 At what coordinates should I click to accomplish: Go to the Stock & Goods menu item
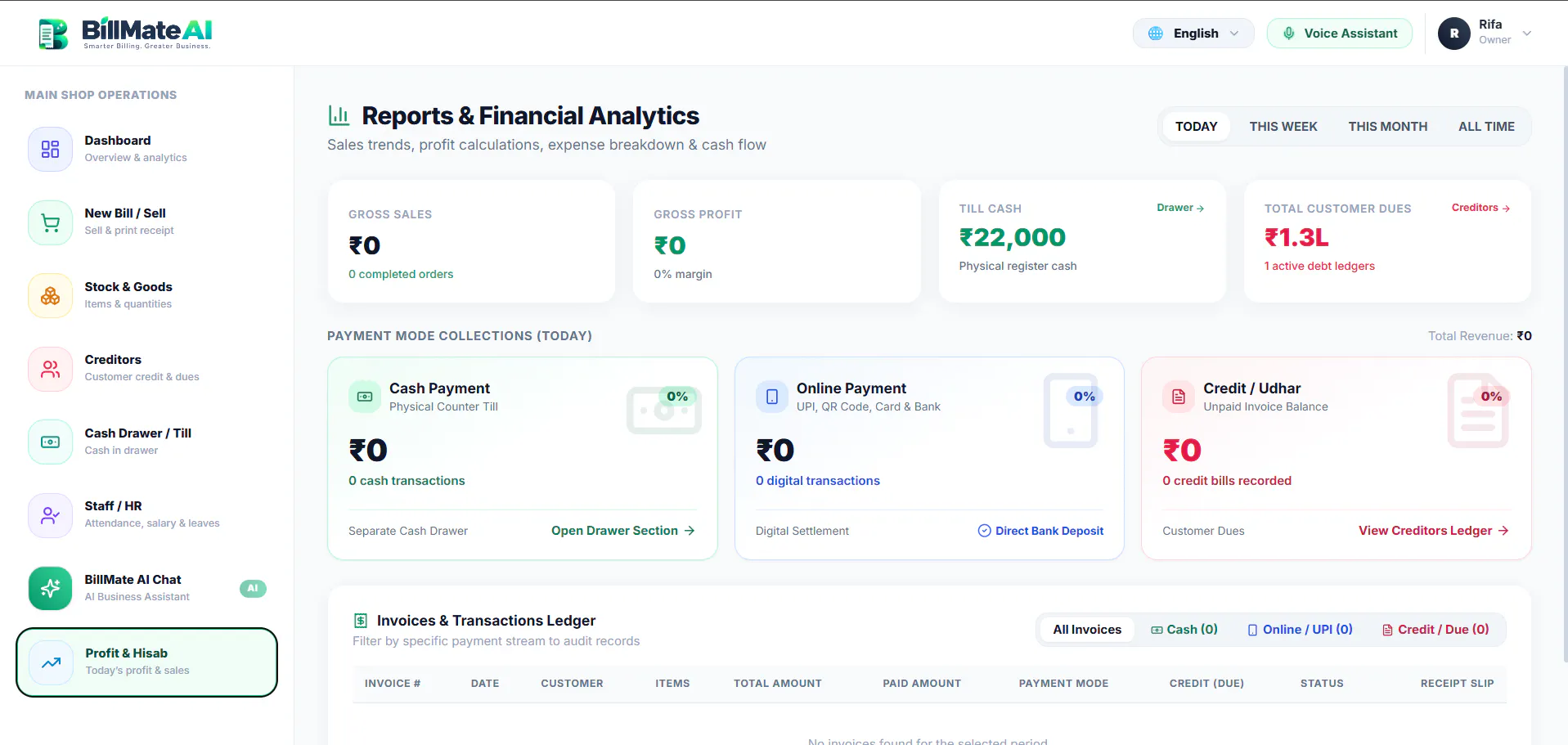click(x=147, y=295)
